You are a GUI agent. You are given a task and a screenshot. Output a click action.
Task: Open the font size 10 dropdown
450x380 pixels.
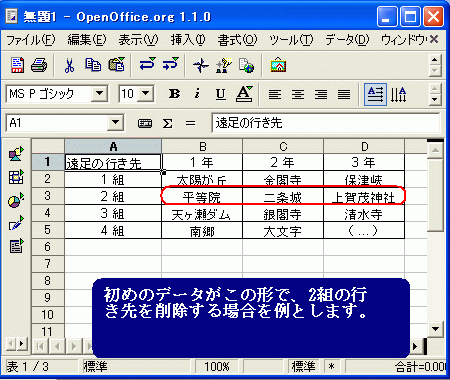pos(146,93)
